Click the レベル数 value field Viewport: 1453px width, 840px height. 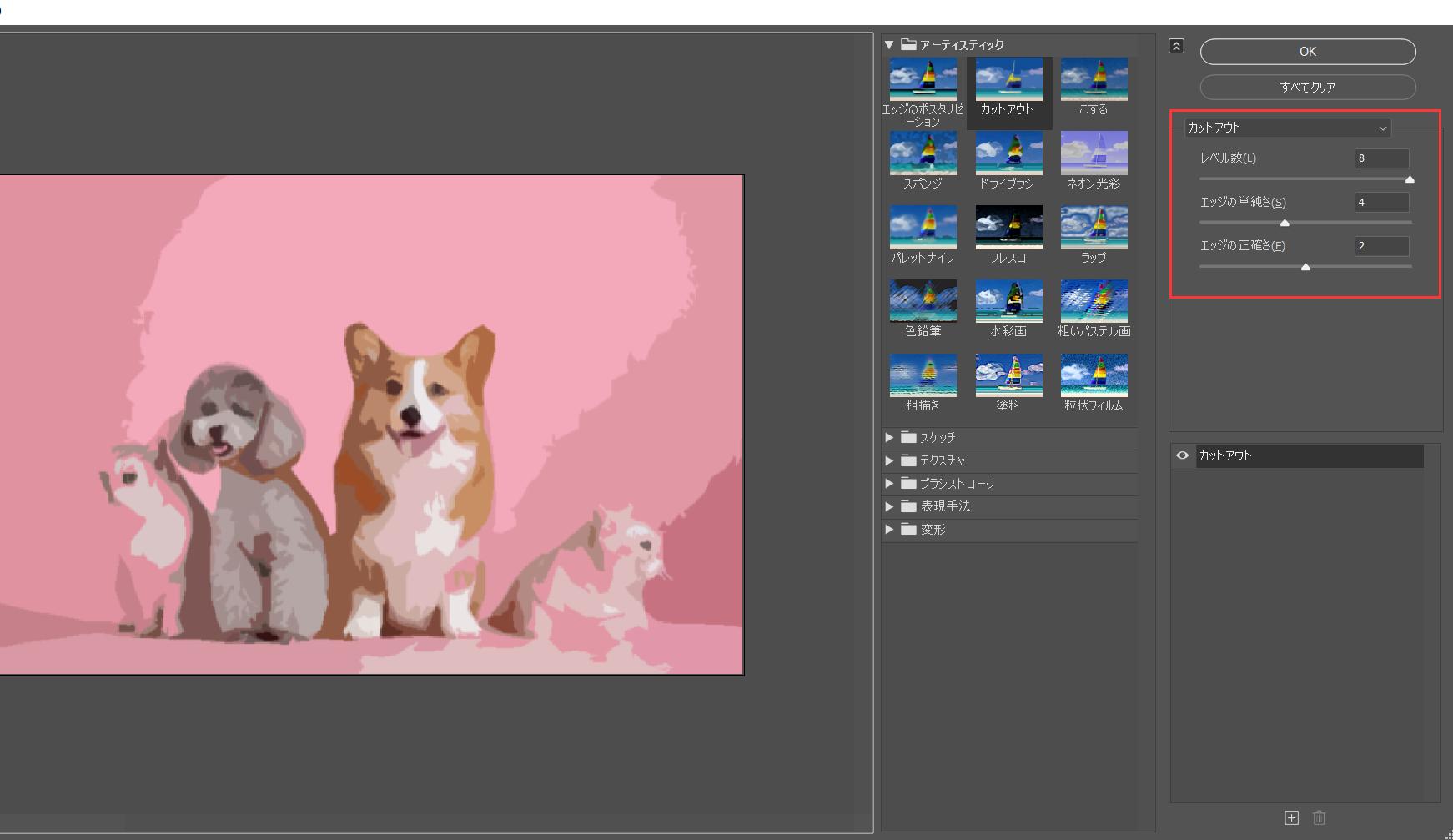1382,158
